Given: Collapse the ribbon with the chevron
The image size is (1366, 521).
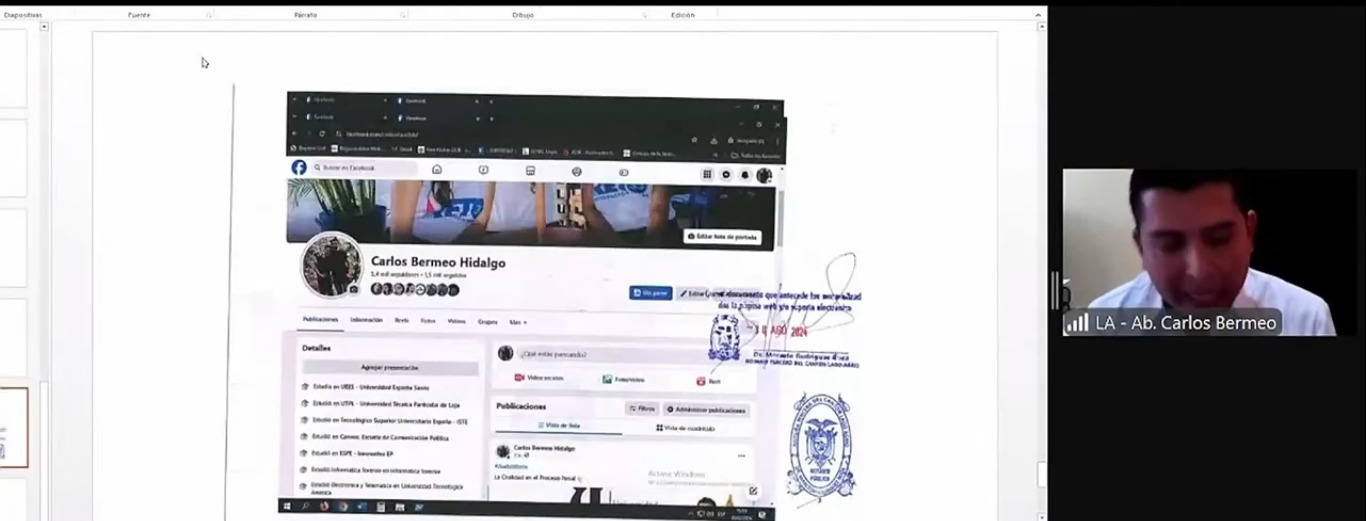Looking at the screenshot, I should pos(1037,15).
